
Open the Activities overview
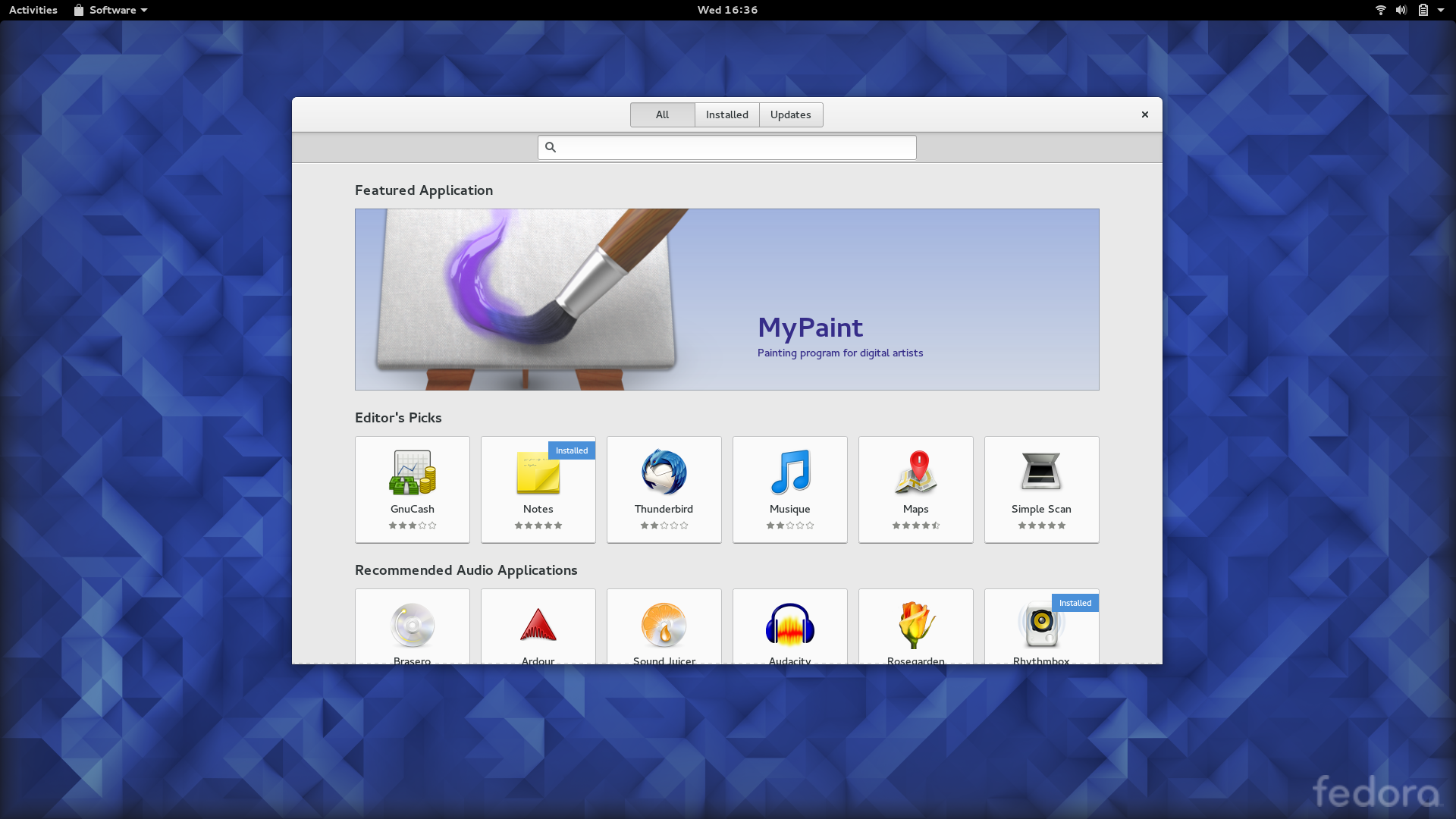[x=33, y=10]
